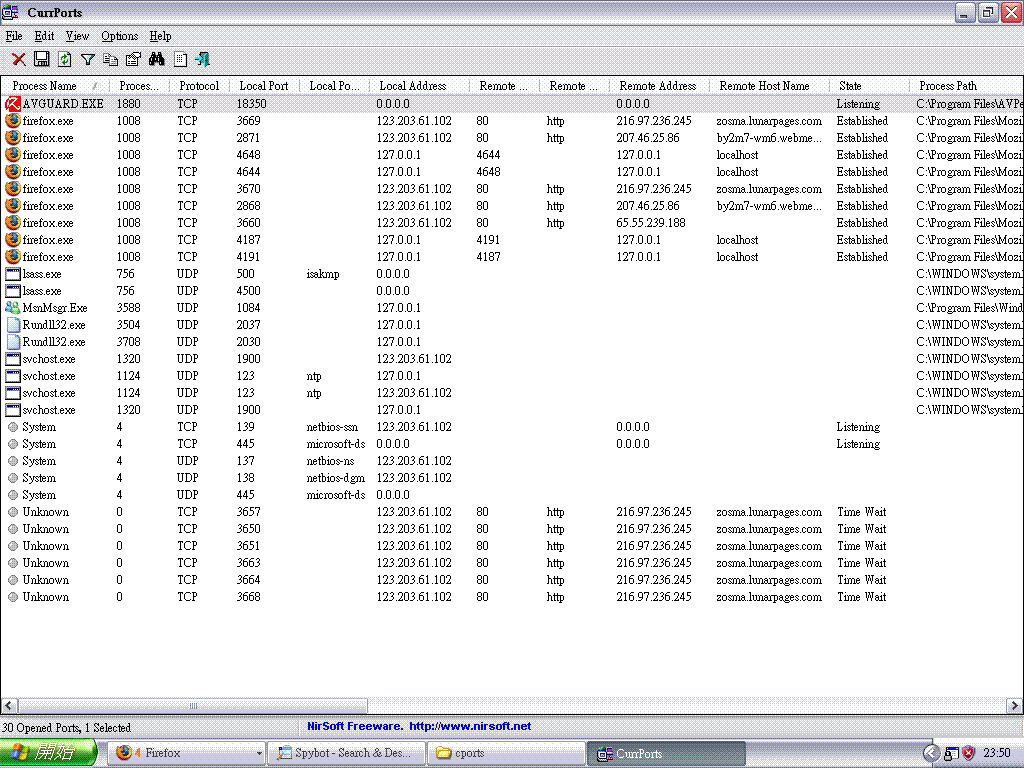Open Find using the binoculars icon
The image size is (1024, 768).
(x=157, y=59)
